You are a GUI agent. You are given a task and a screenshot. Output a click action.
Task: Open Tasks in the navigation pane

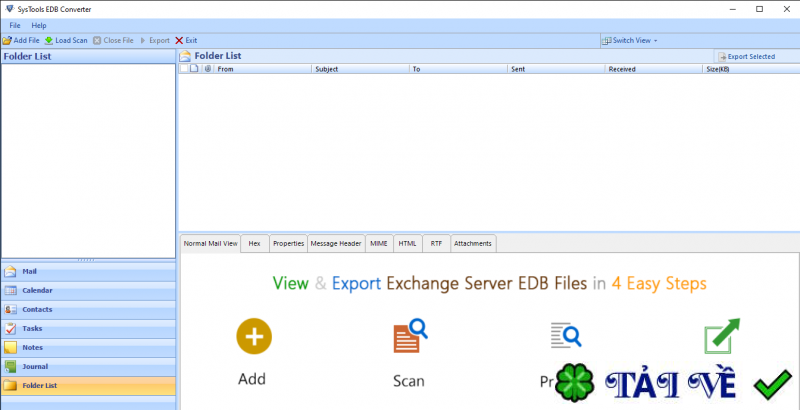pyautogui.click(x=32, y=328)
